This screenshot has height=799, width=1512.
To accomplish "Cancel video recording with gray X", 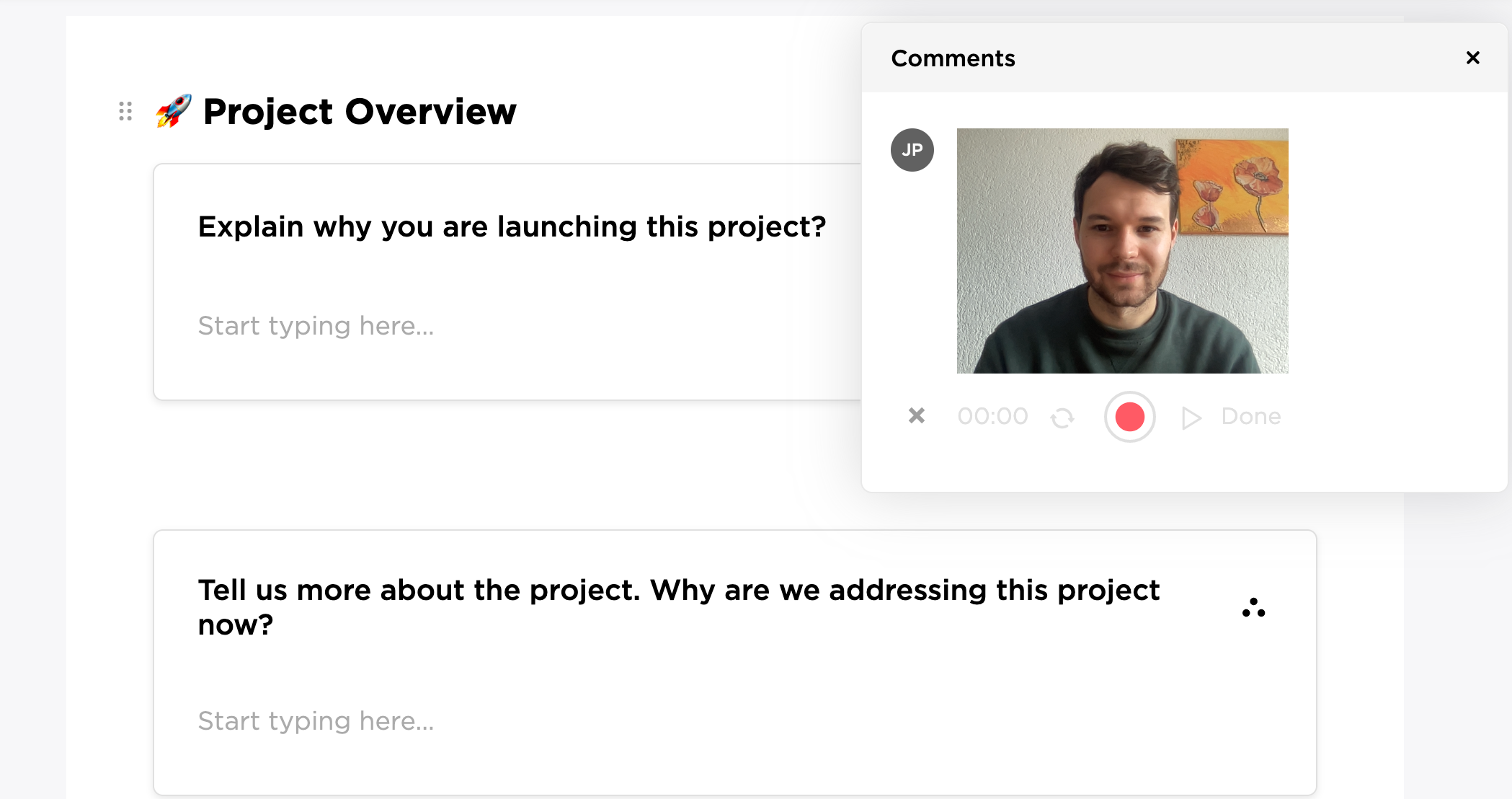I will pos(916,415).
